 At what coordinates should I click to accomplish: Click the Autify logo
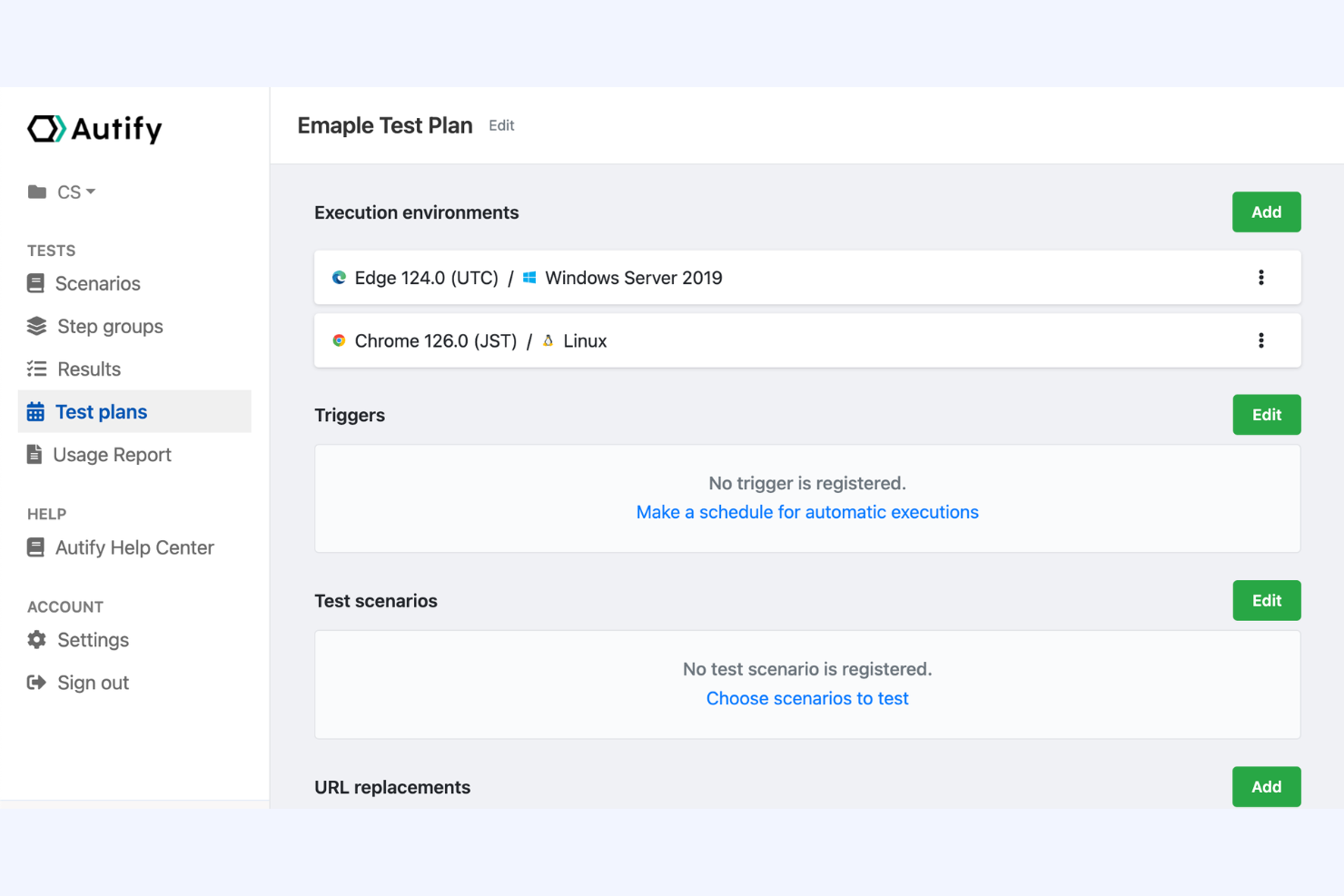pos(94,129)
